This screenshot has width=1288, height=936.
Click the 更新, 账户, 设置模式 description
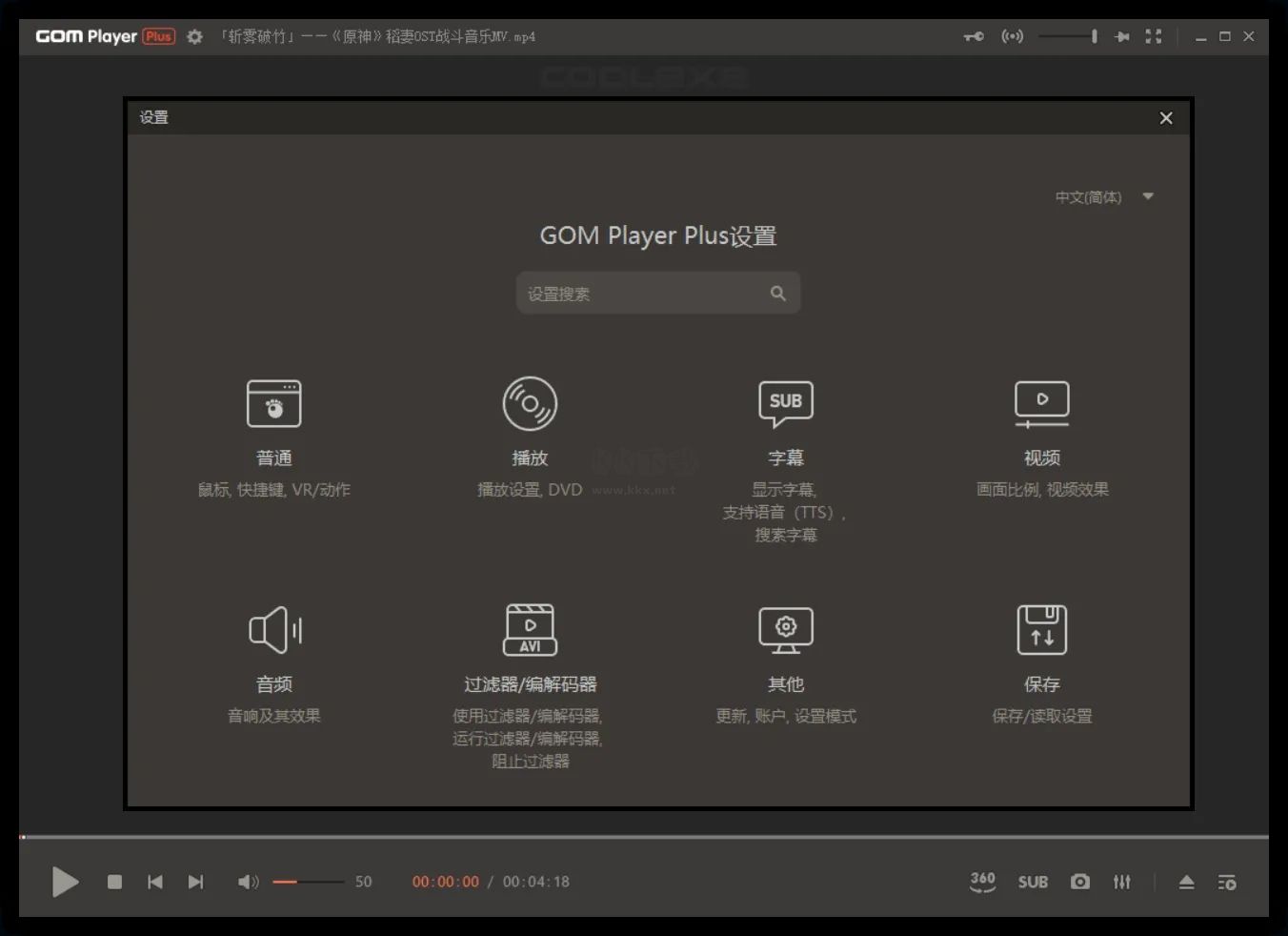click(786, 716)
